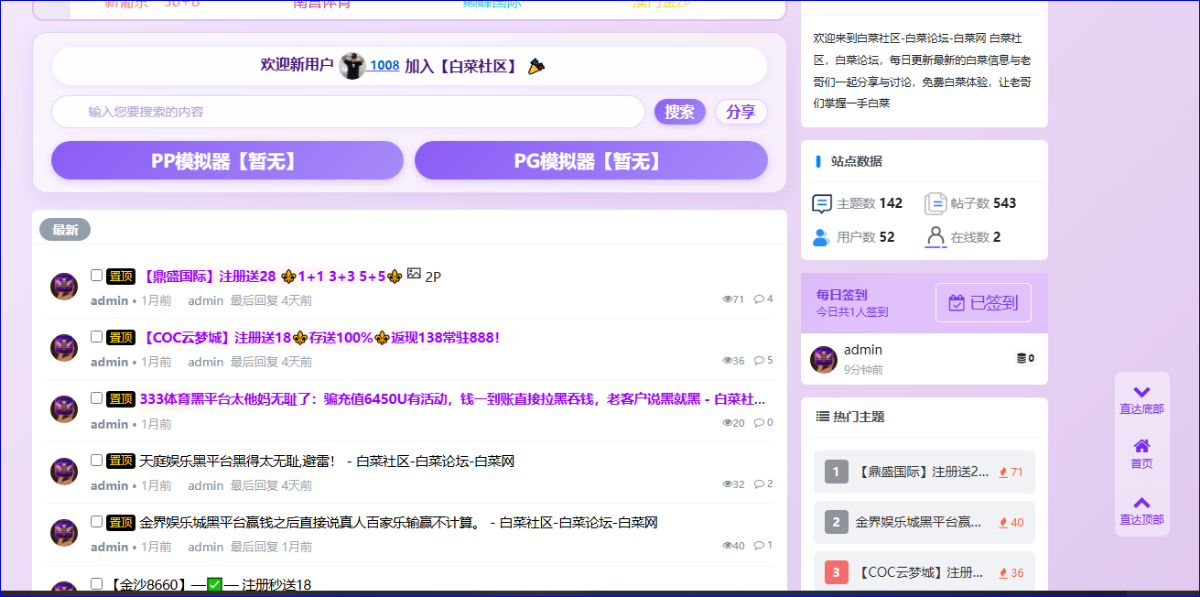Open post 【鼎盛国际】注册送28
Image resolution: width=1200 pixels, height=597 pixels.
click(270, 276)
